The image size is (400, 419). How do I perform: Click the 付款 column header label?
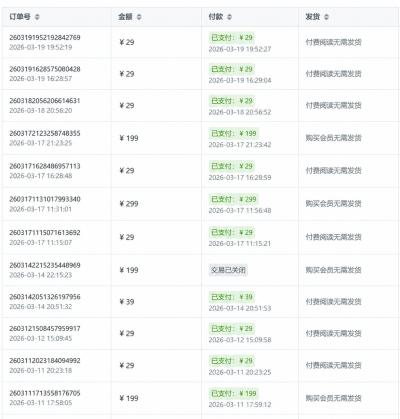coord(216,17)
